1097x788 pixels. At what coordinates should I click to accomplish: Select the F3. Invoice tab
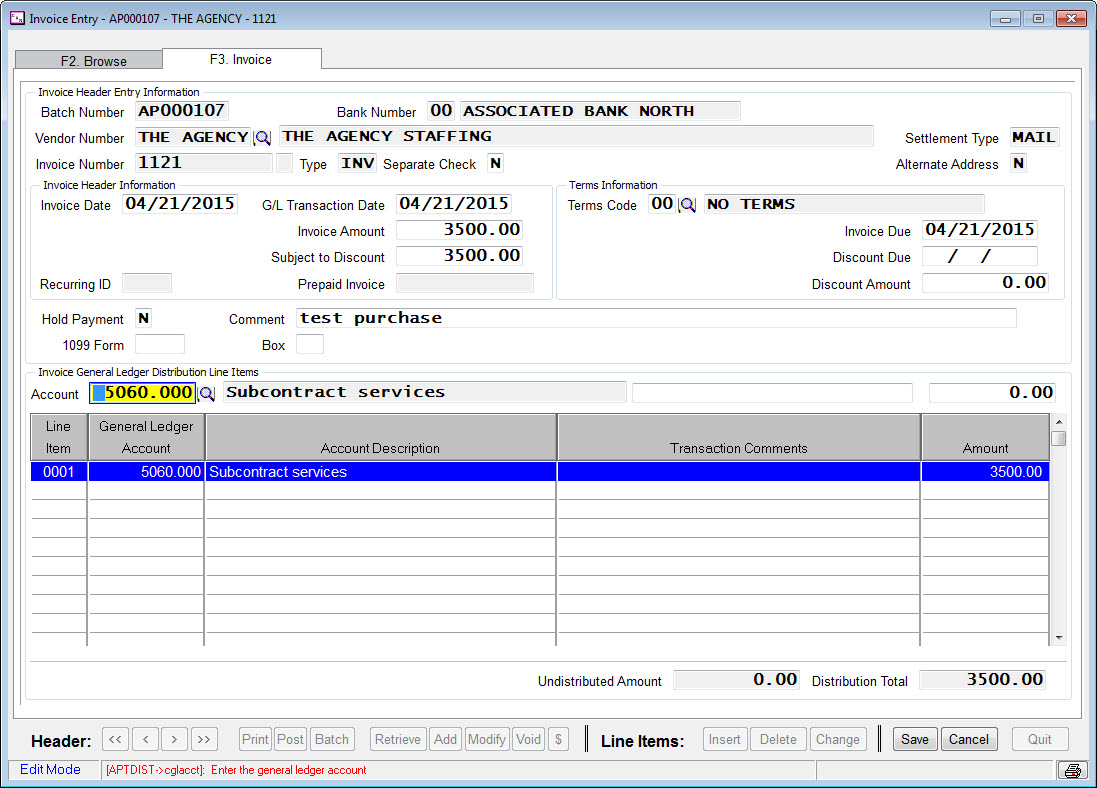(x=241, y=60)
